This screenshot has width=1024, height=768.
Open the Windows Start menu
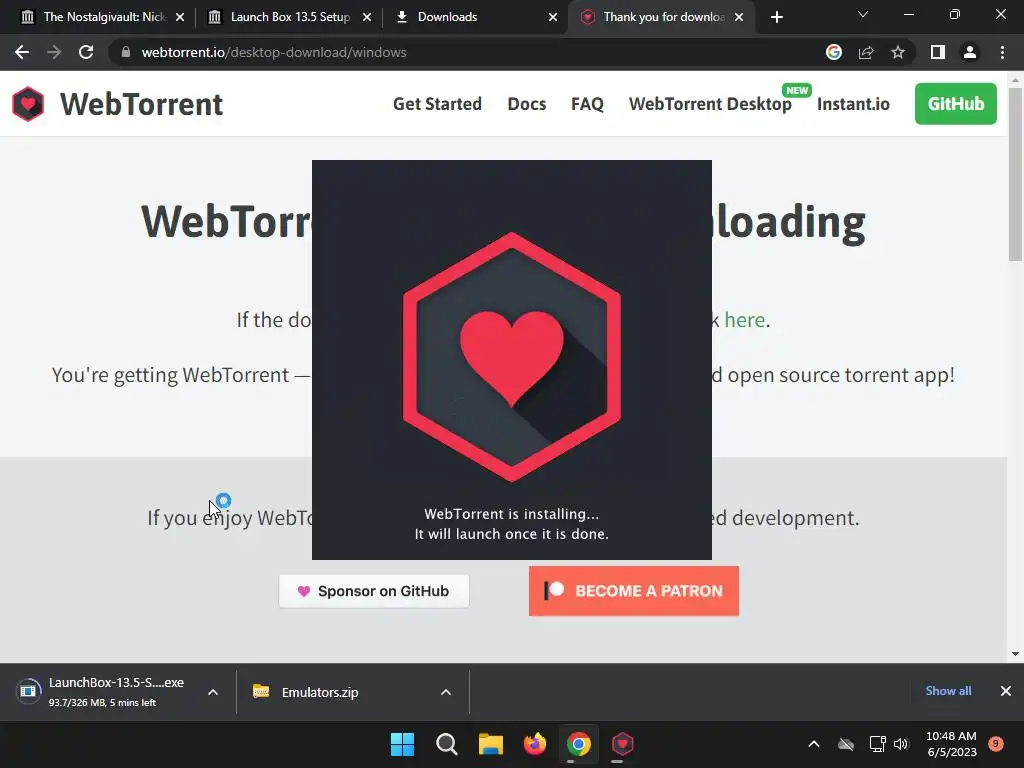[x=402, y=744]
